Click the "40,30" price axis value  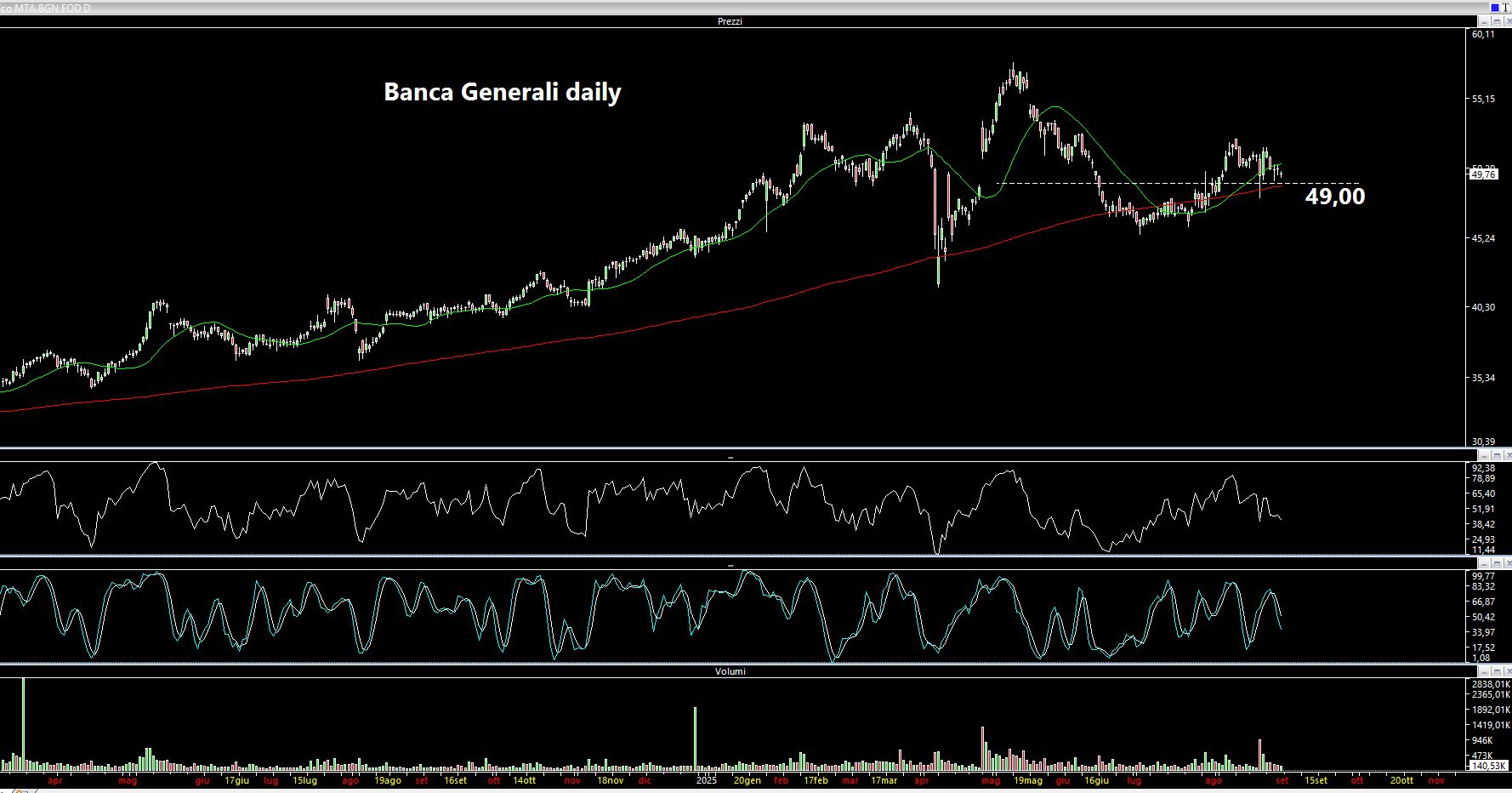[x=1483, y=307]
